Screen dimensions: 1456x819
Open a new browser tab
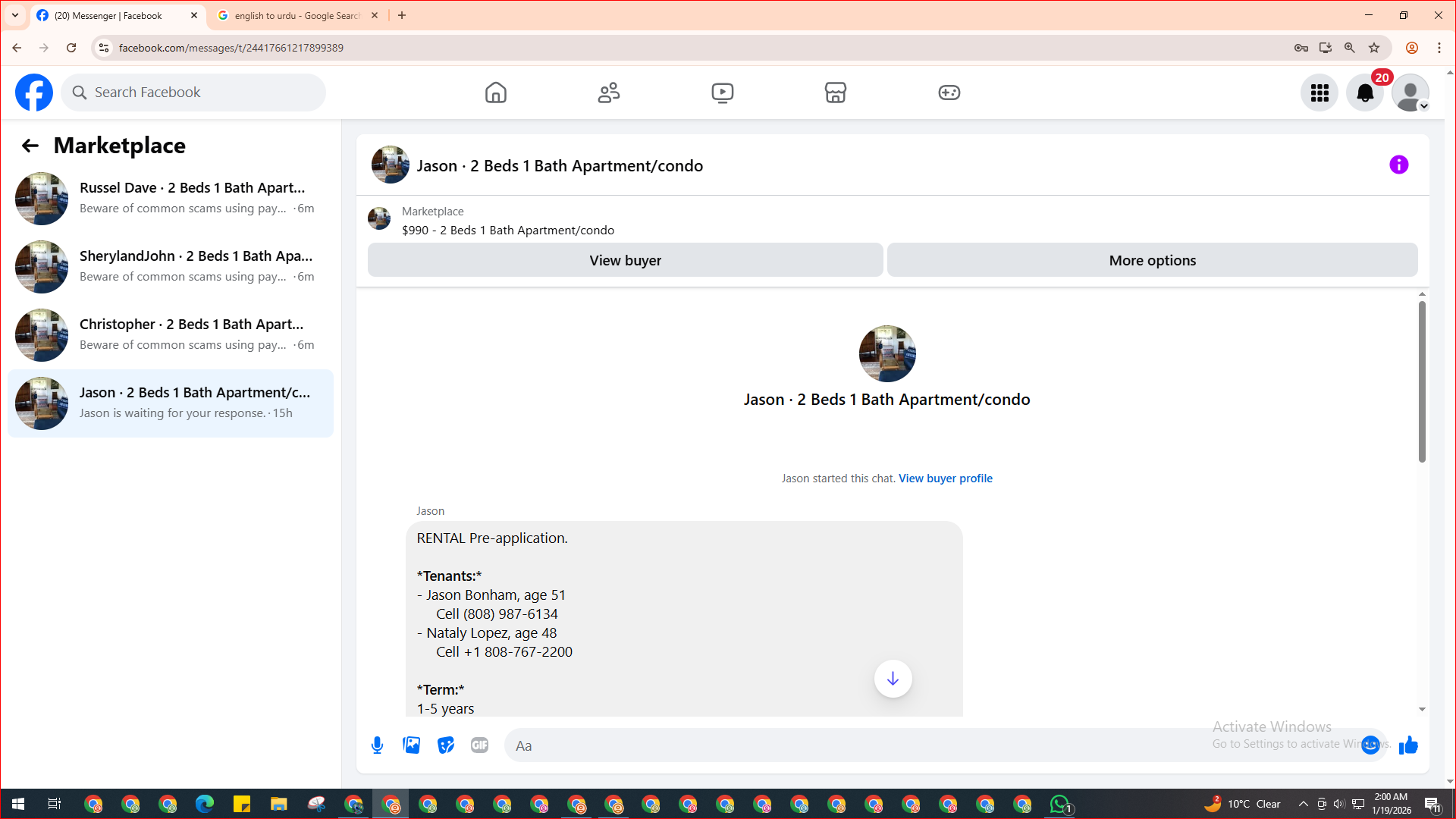[402, 15]
